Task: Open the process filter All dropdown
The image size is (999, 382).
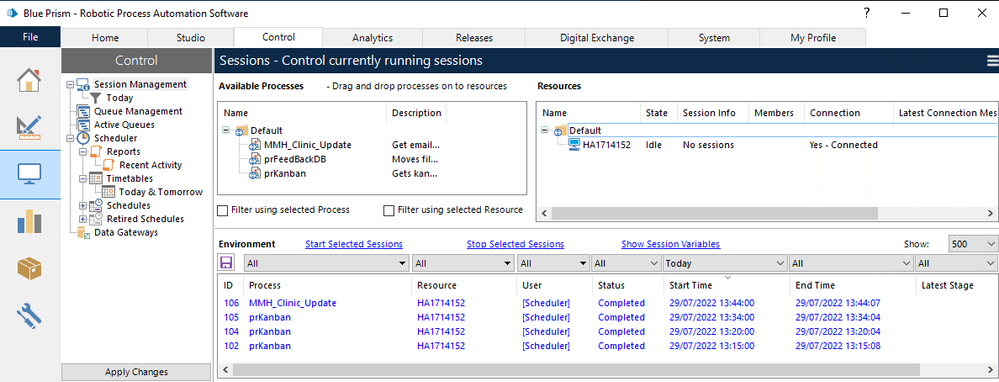Action: coord(326,263)
